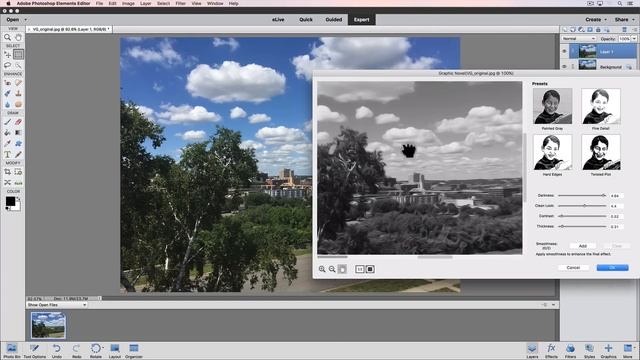The width and height of the screenshot is (640, 360).
Task: Select the Pencil tool
Action: coord(18,154)
